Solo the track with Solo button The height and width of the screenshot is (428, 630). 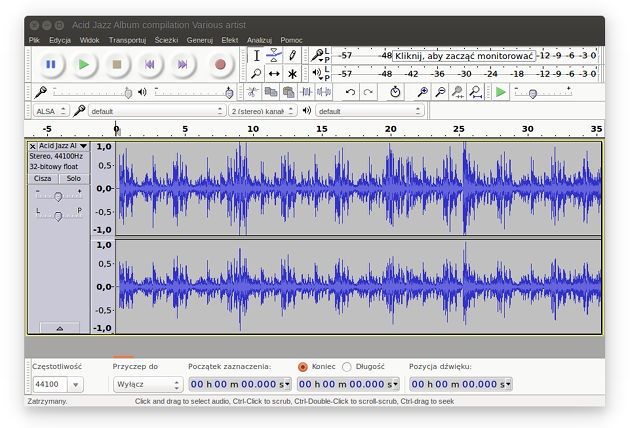click(74, 178)
